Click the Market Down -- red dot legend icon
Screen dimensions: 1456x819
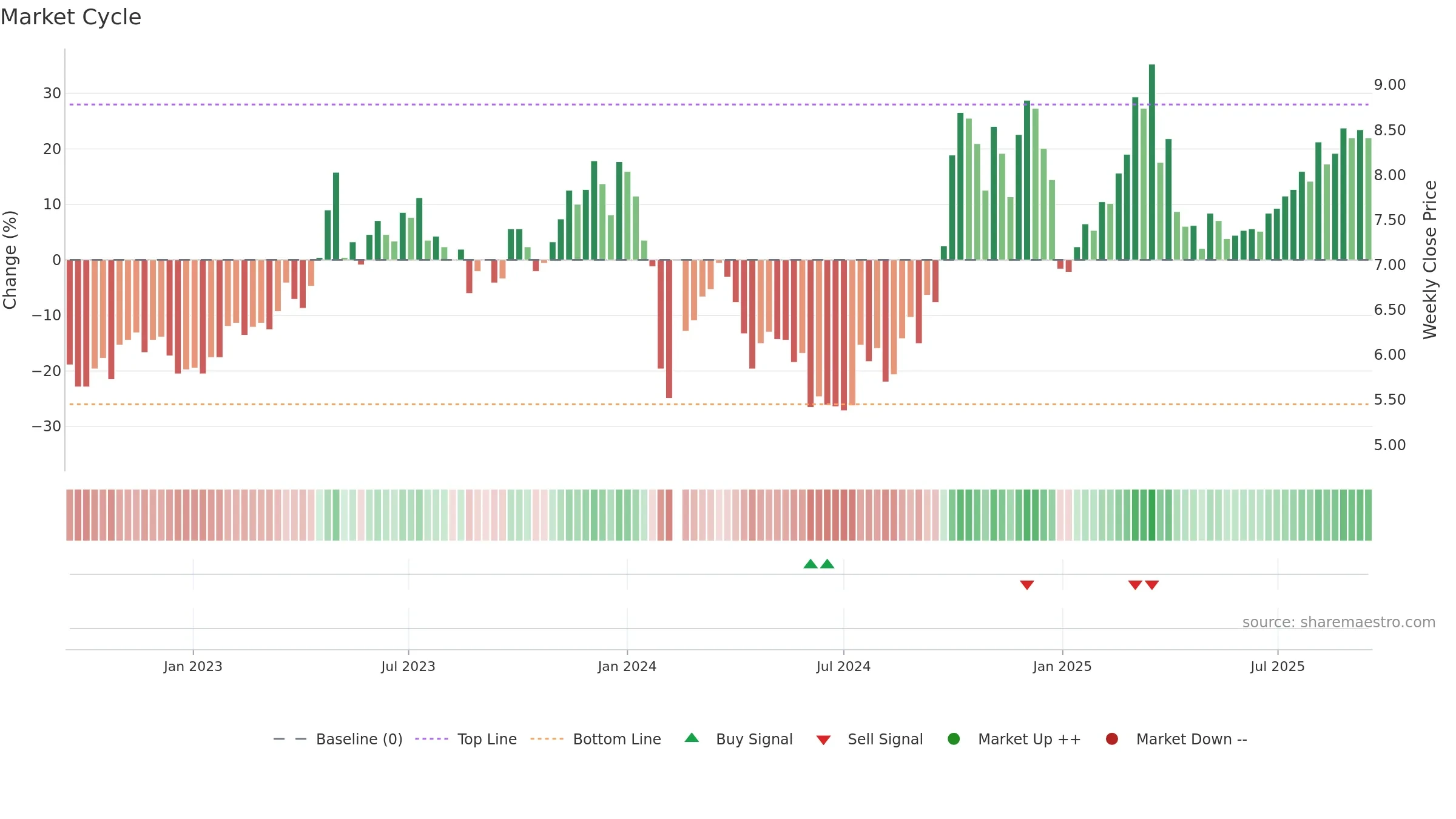pyautogui.click(x=1112, y=739)
